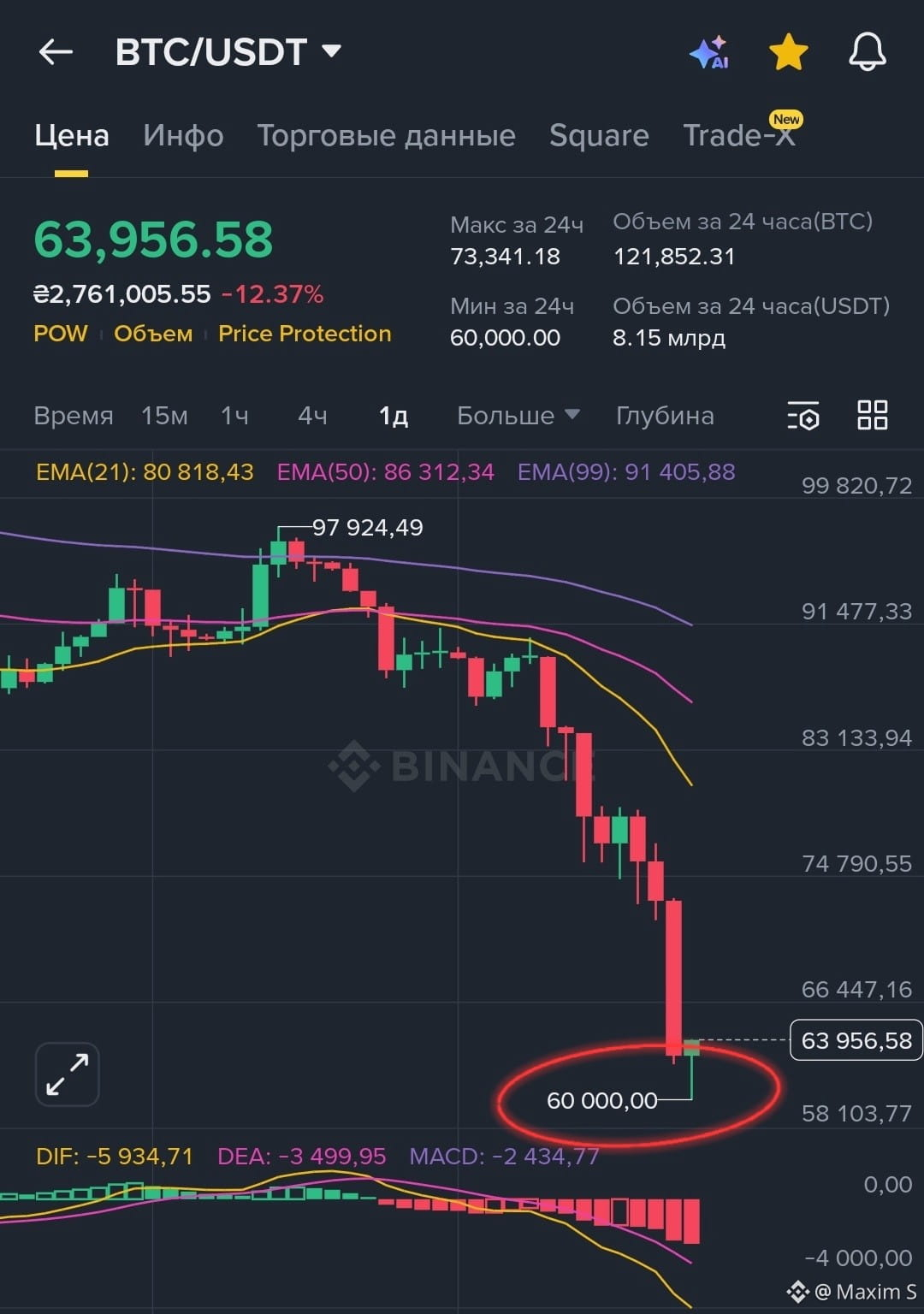Open the Trade-X tab
924x1314 pixels.
(x=740, y=133)
